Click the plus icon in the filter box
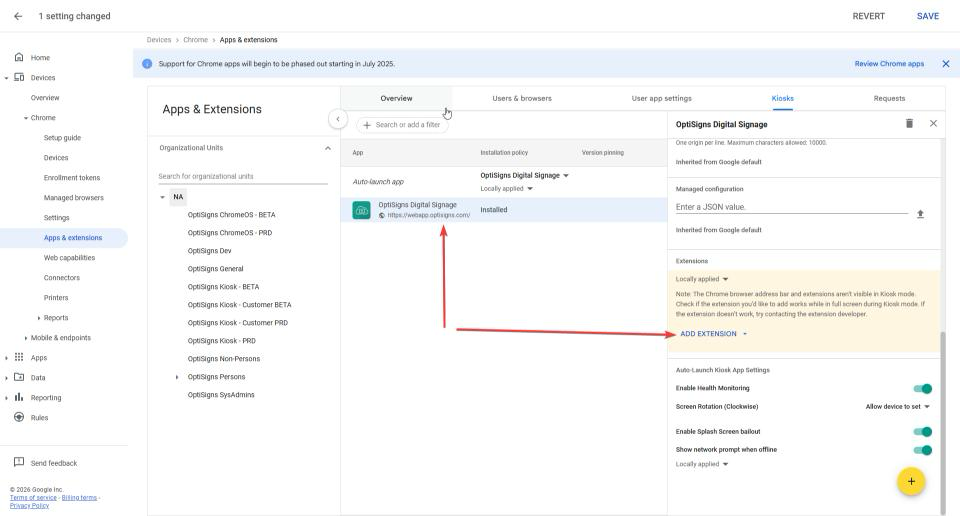Viewport: 960px width, 516px height. click(367, 125)
